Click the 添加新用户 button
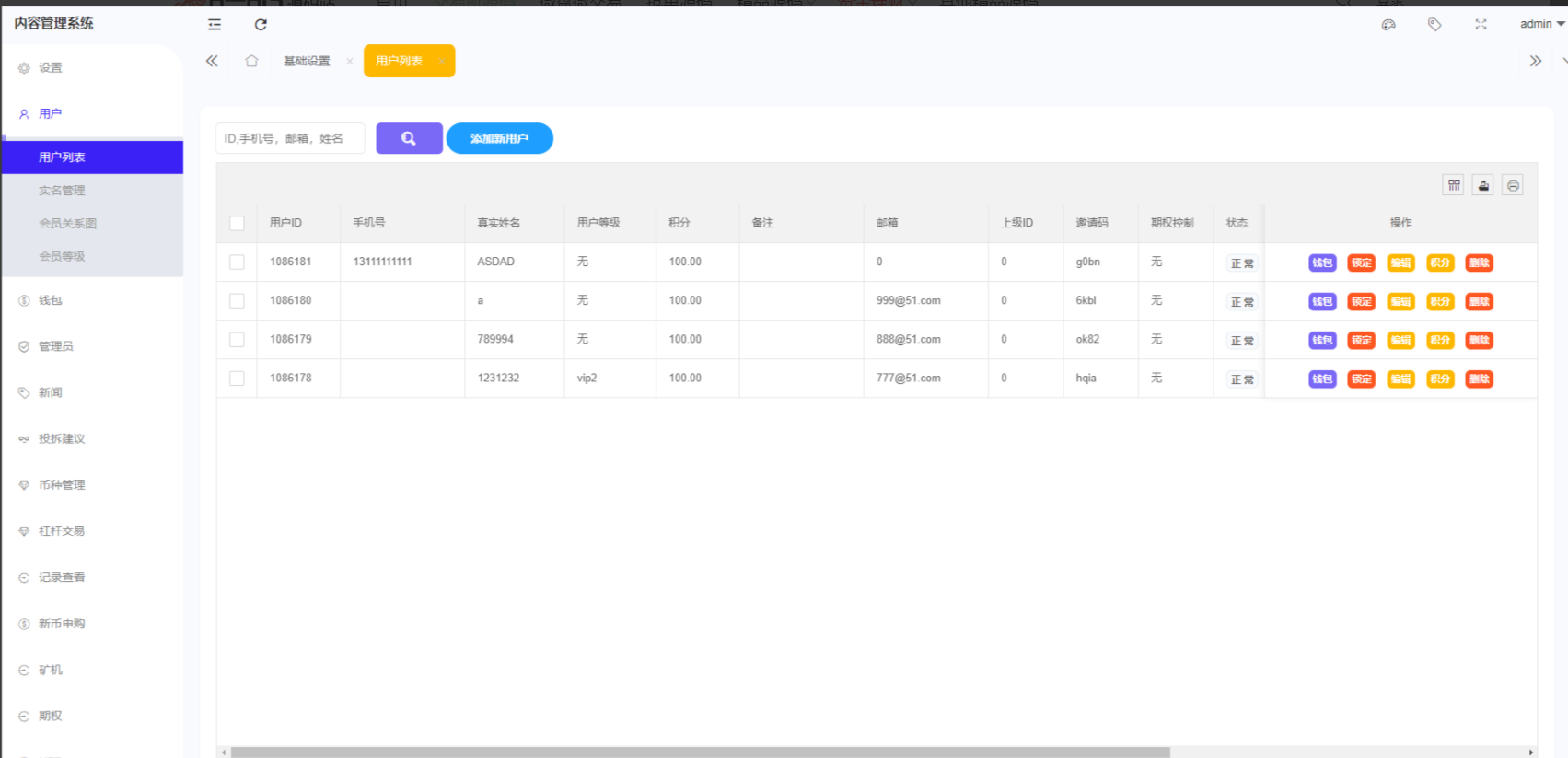Image resolution: width=1568 pixels, height=758 pixels. (x=499, y=138)
